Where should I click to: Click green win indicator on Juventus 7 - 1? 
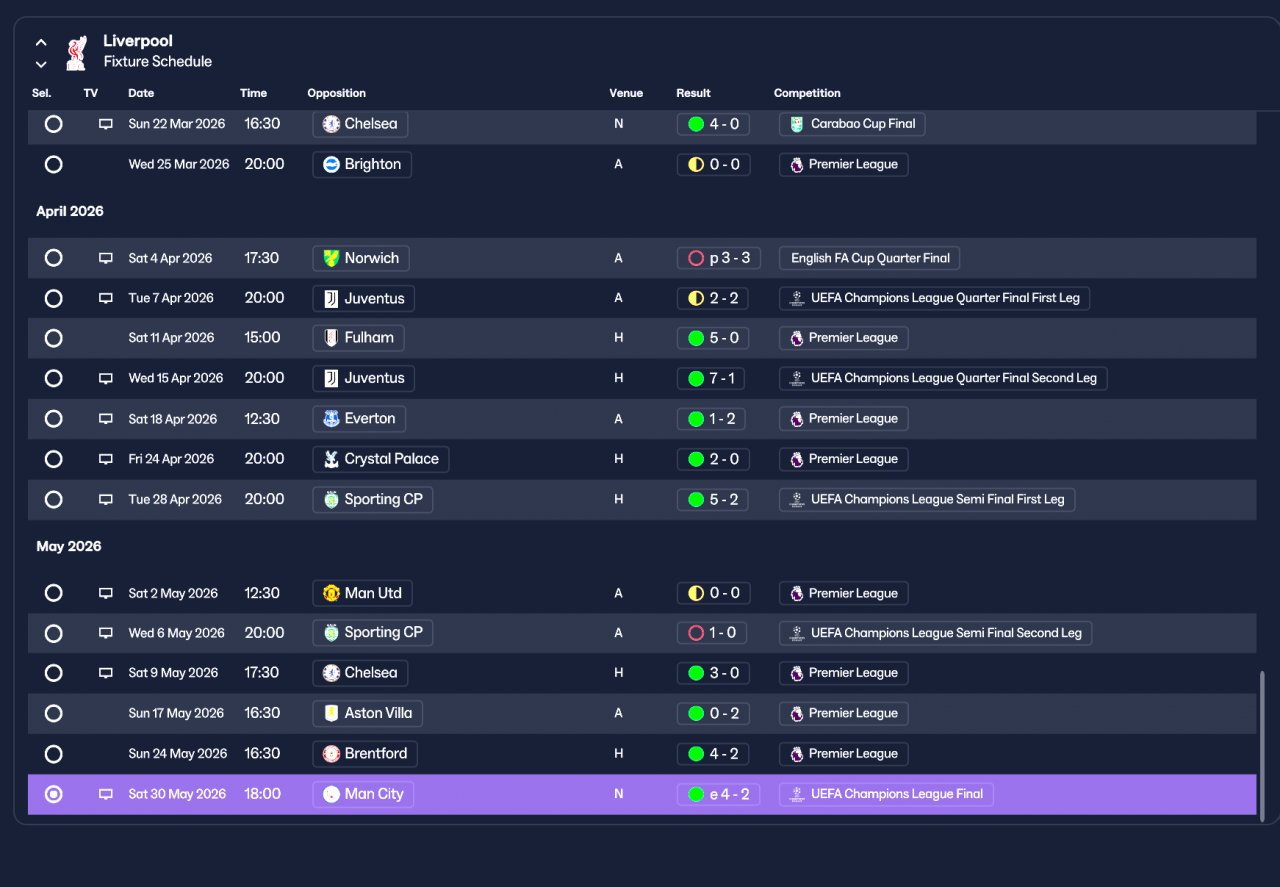tap(696, 378)
